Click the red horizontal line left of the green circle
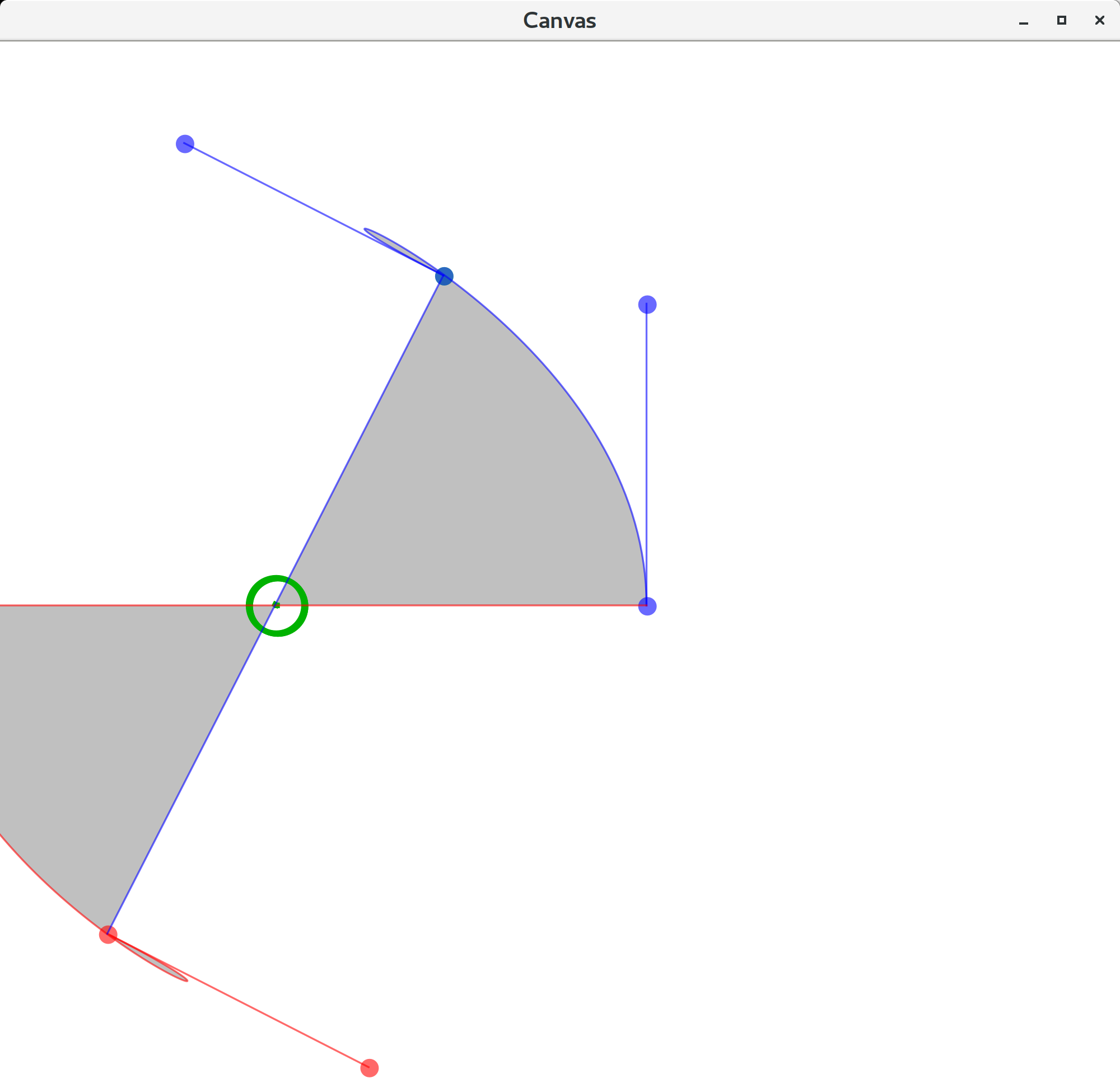This screenshot has width=1120, height=1092. tap(115, 605)
